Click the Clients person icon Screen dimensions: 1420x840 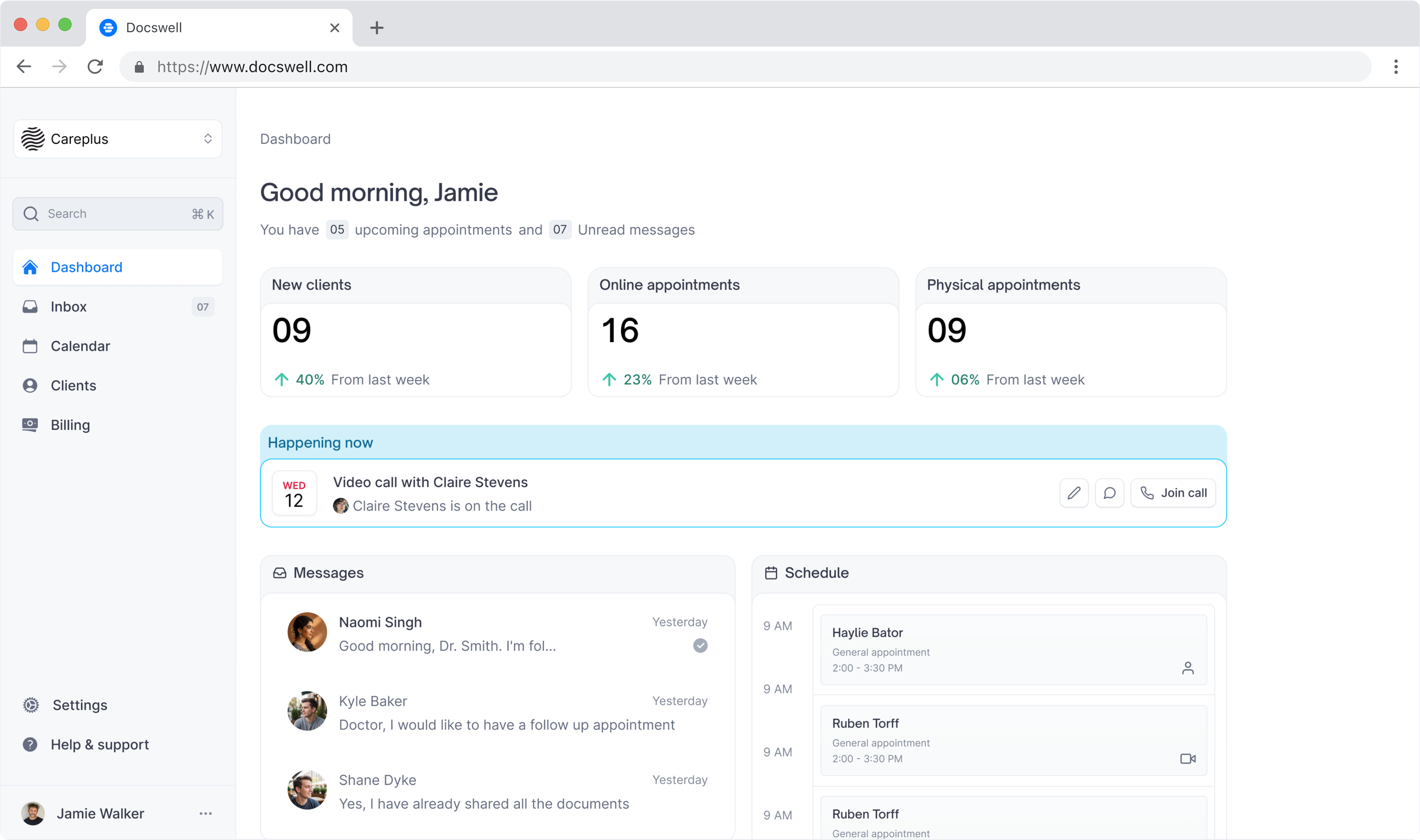30,386
